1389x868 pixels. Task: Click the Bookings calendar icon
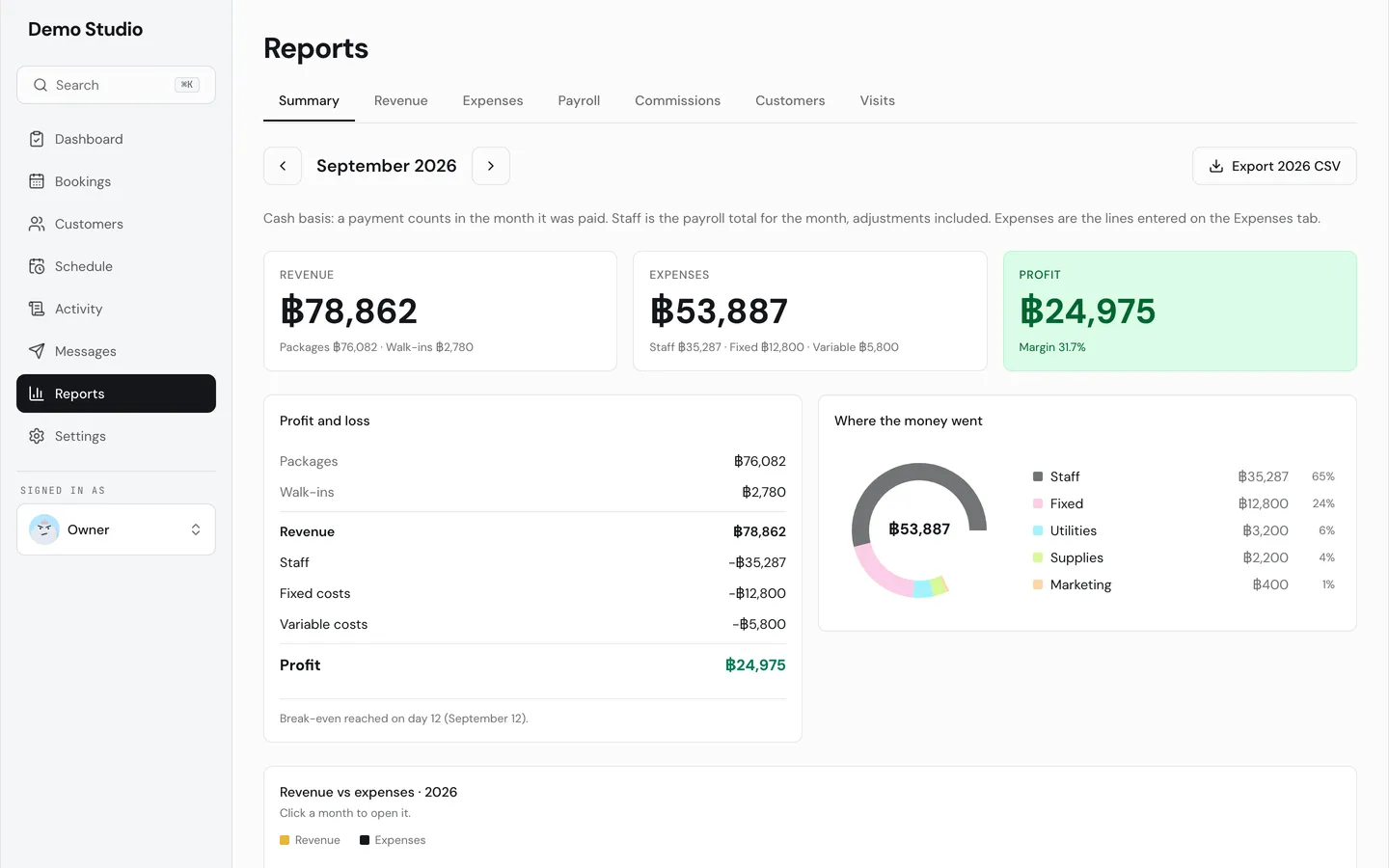point(37,181)
